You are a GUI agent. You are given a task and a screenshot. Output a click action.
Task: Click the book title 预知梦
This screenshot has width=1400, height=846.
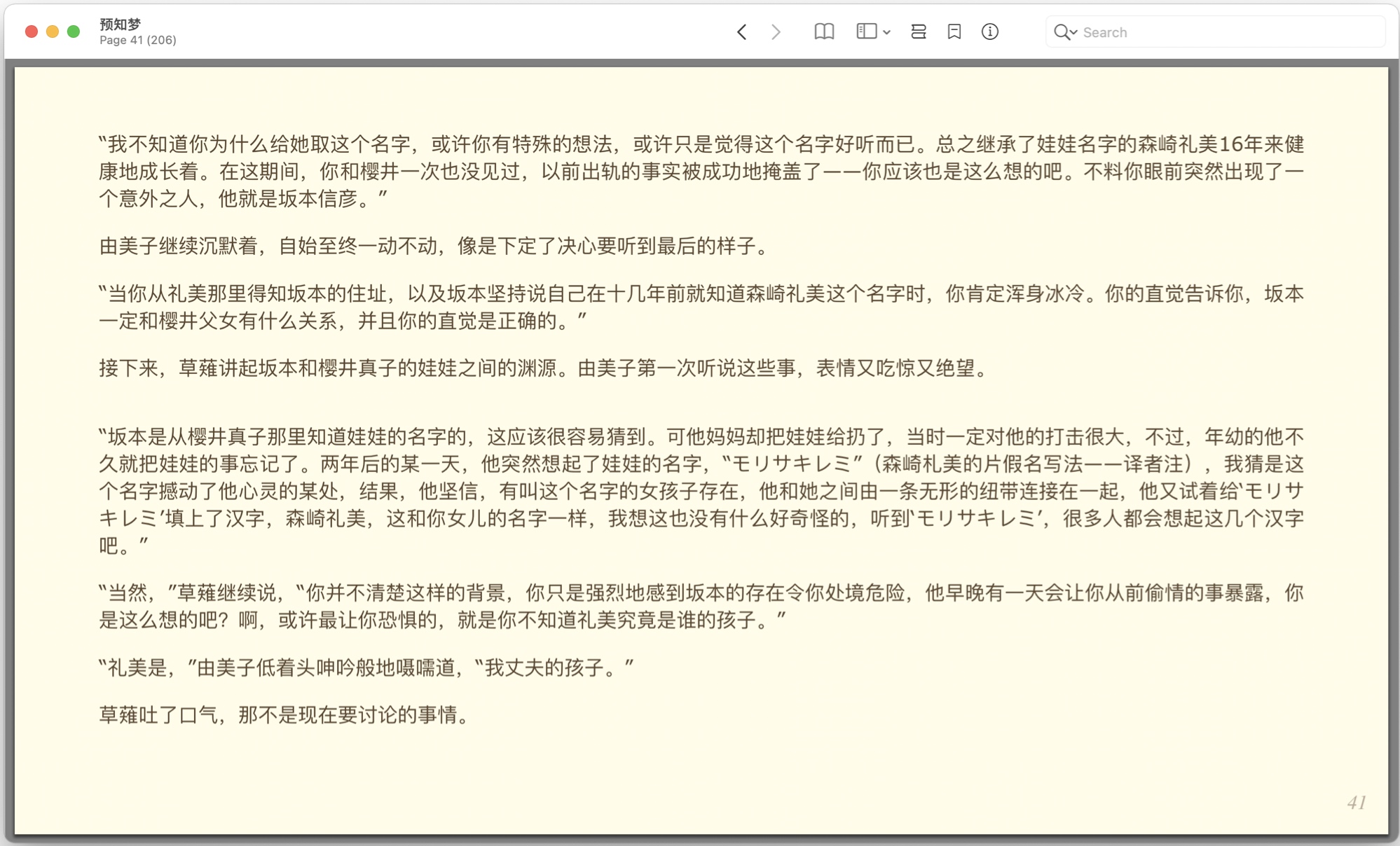(120, 24)
